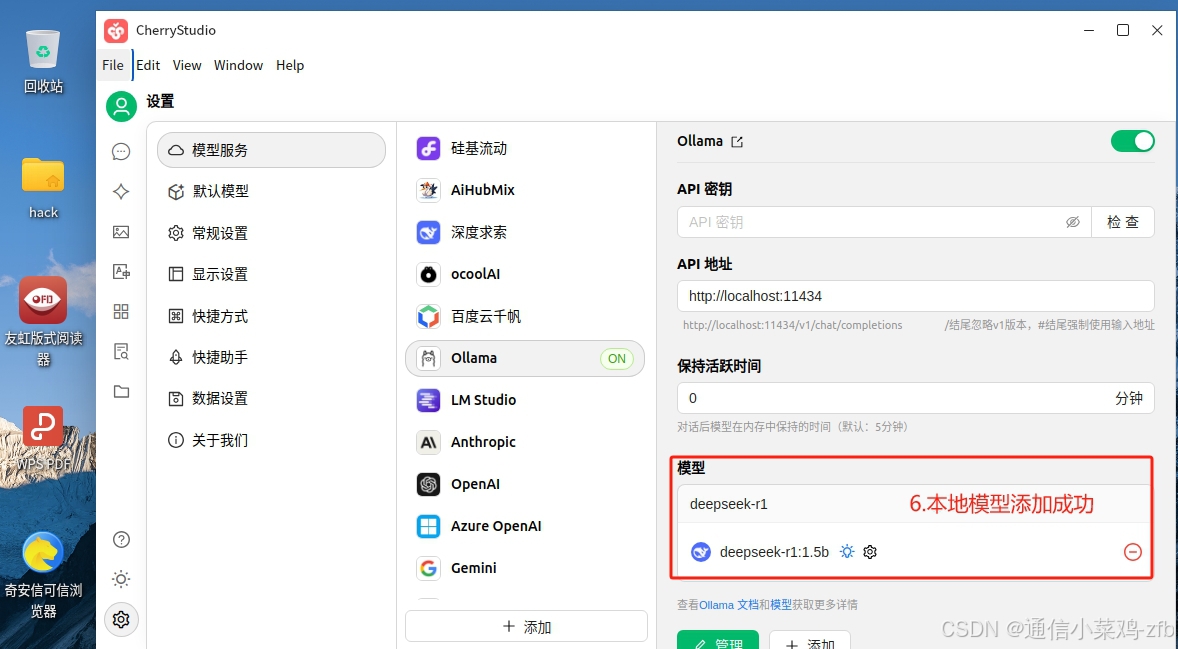Select the OpenAI provider
This screenshot has height=649, width=1178.
coord(524,484)
